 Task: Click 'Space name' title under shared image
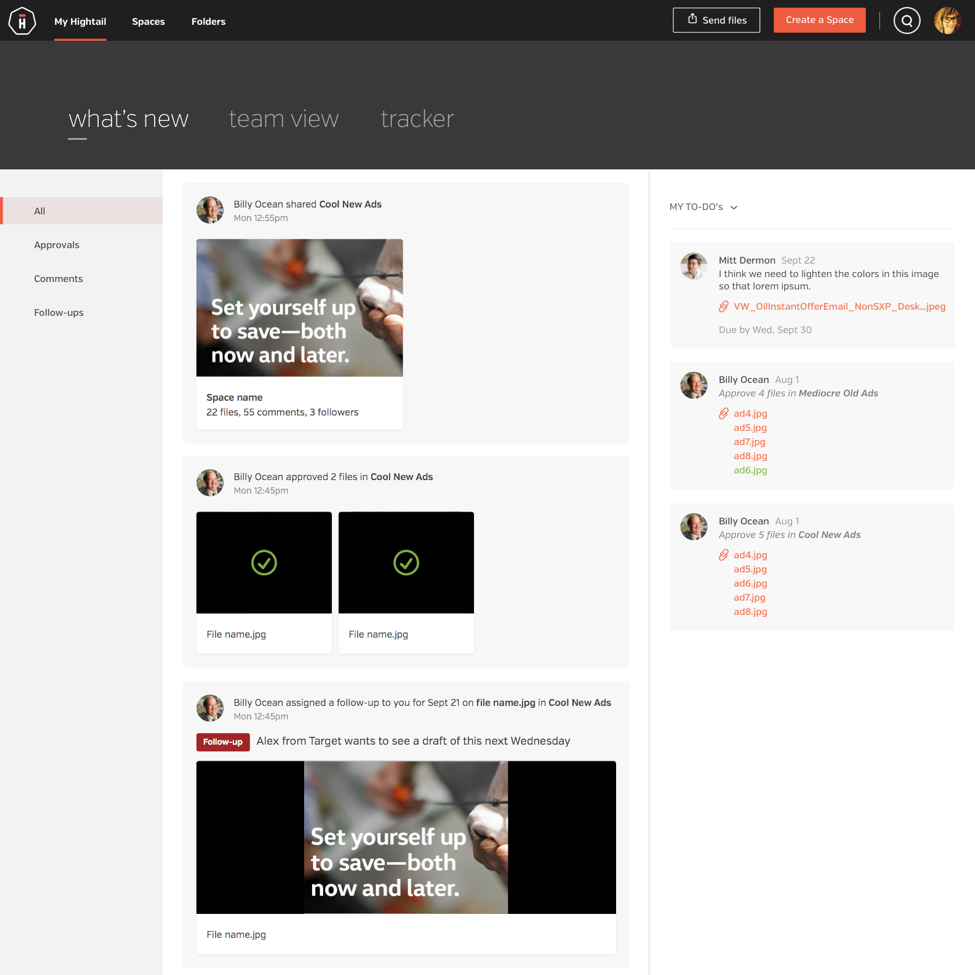pyautogui.click(x=234, y=398)
